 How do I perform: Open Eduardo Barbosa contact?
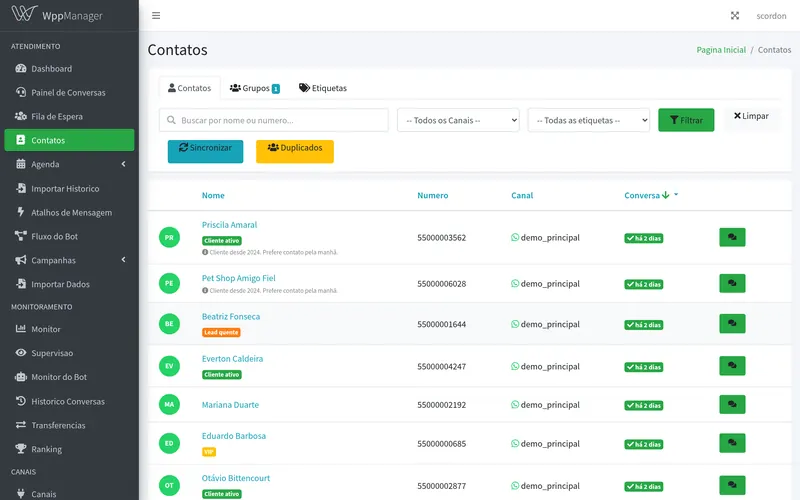tap(234, 436)
